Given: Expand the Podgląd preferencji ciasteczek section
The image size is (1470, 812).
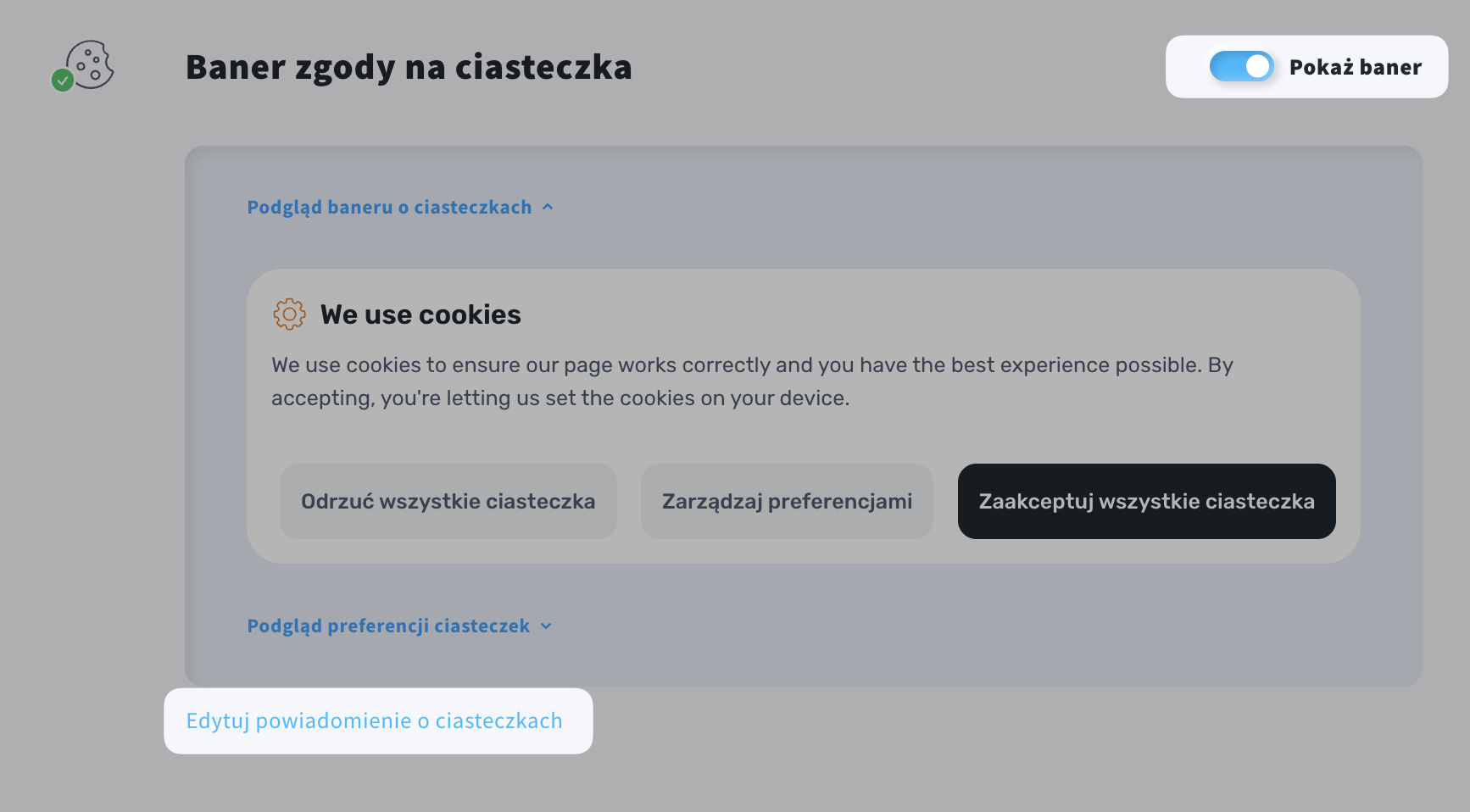Looking at the screenshot, I should 388,626.
